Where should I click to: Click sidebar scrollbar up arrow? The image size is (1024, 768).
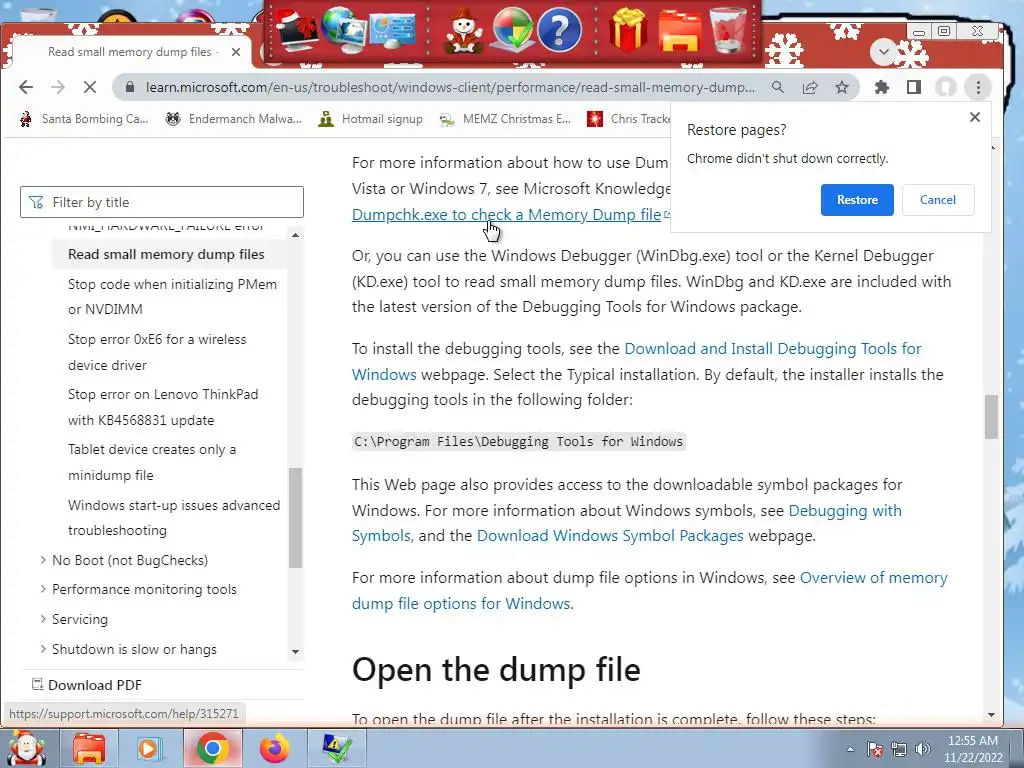click(x=296, y=234)
